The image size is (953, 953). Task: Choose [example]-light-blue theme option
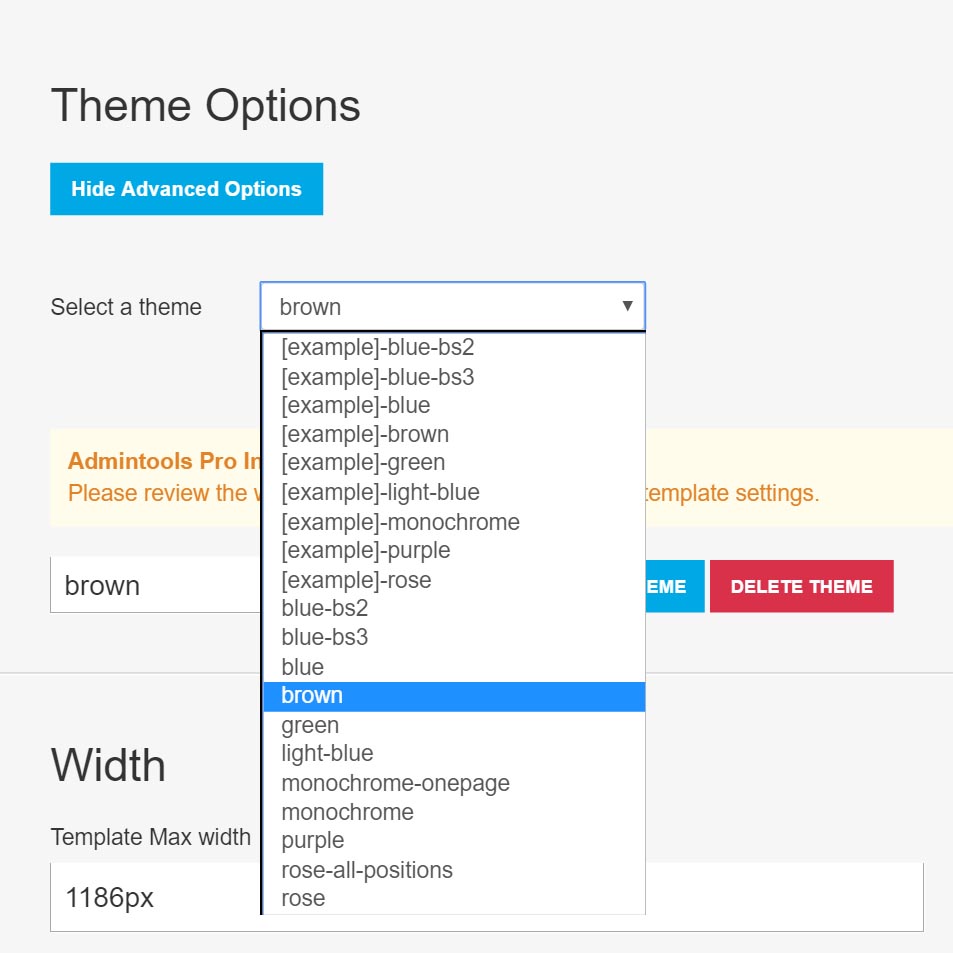[453, 492]
